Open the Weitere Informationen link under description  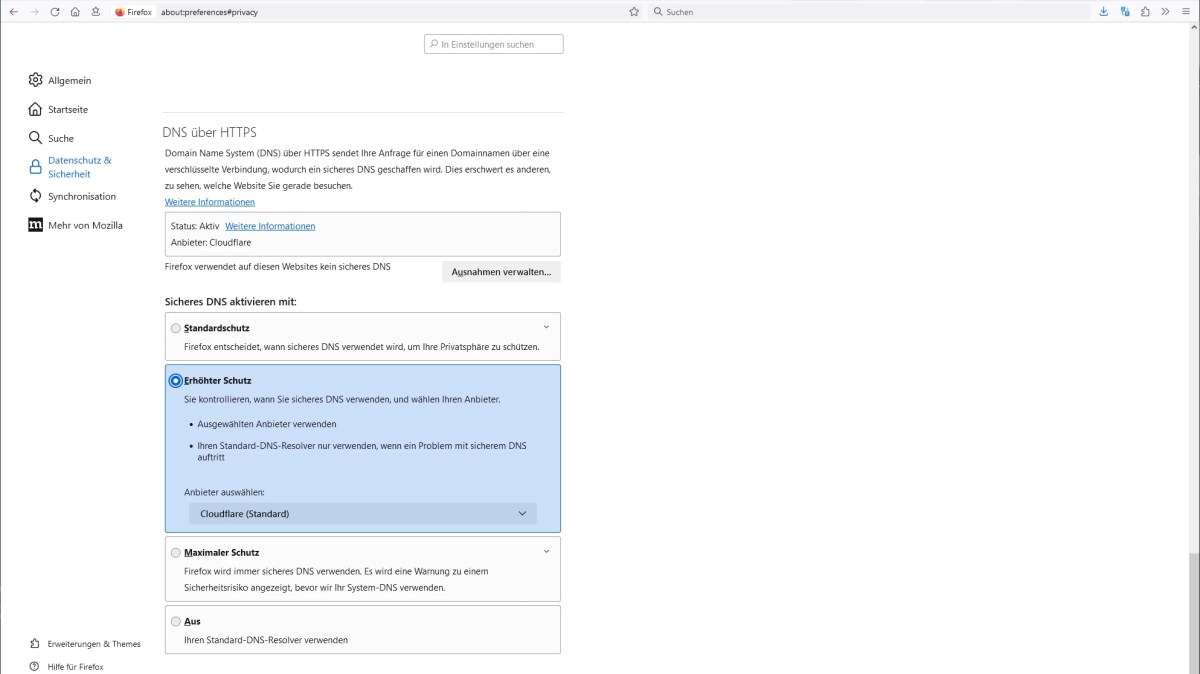pos(210,202)
